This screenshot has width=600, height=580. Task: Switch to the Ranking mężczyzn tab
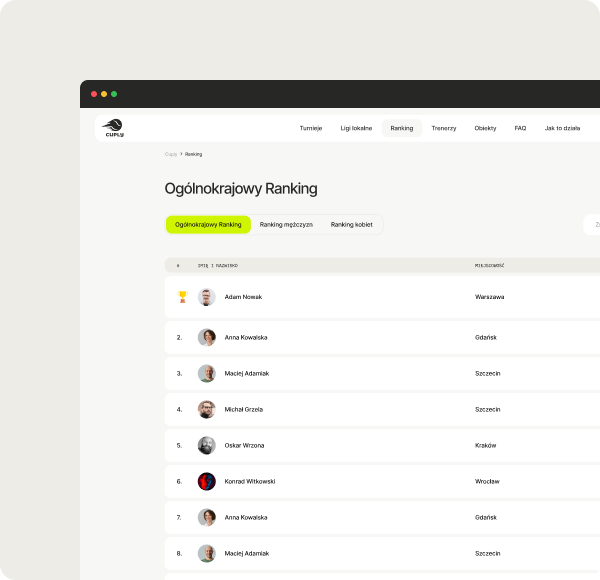coord(286,225)
